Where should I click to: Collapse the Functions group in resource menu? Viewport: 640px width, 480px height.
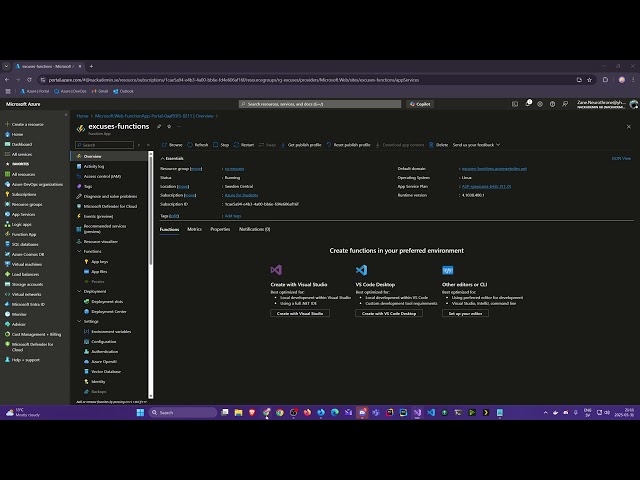[79, 251]
